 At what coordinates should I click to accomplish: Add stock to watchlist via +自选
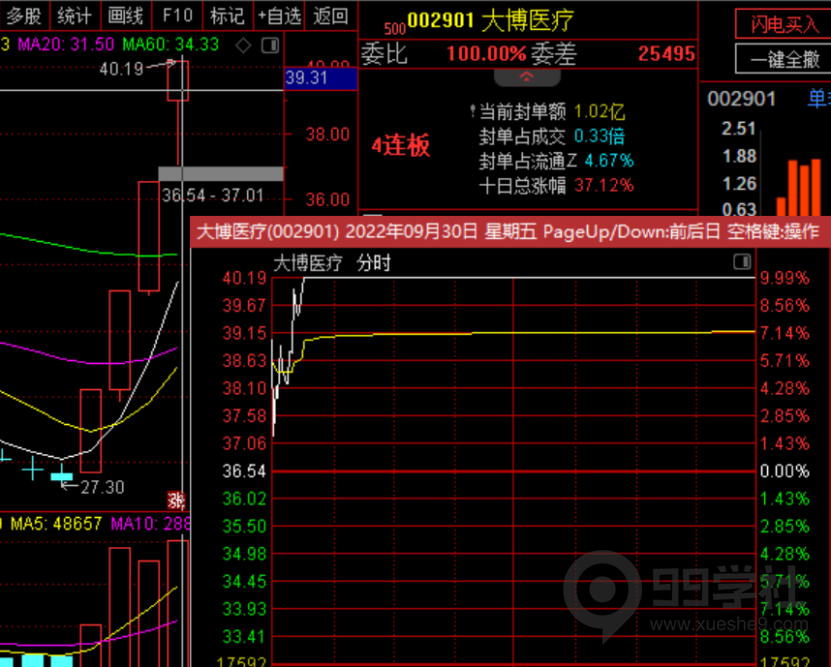(278, 15)
